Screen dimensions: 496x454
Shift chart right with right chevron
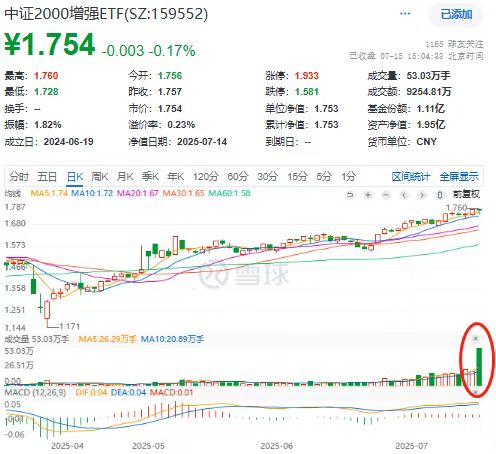click(x=422, y=195)
